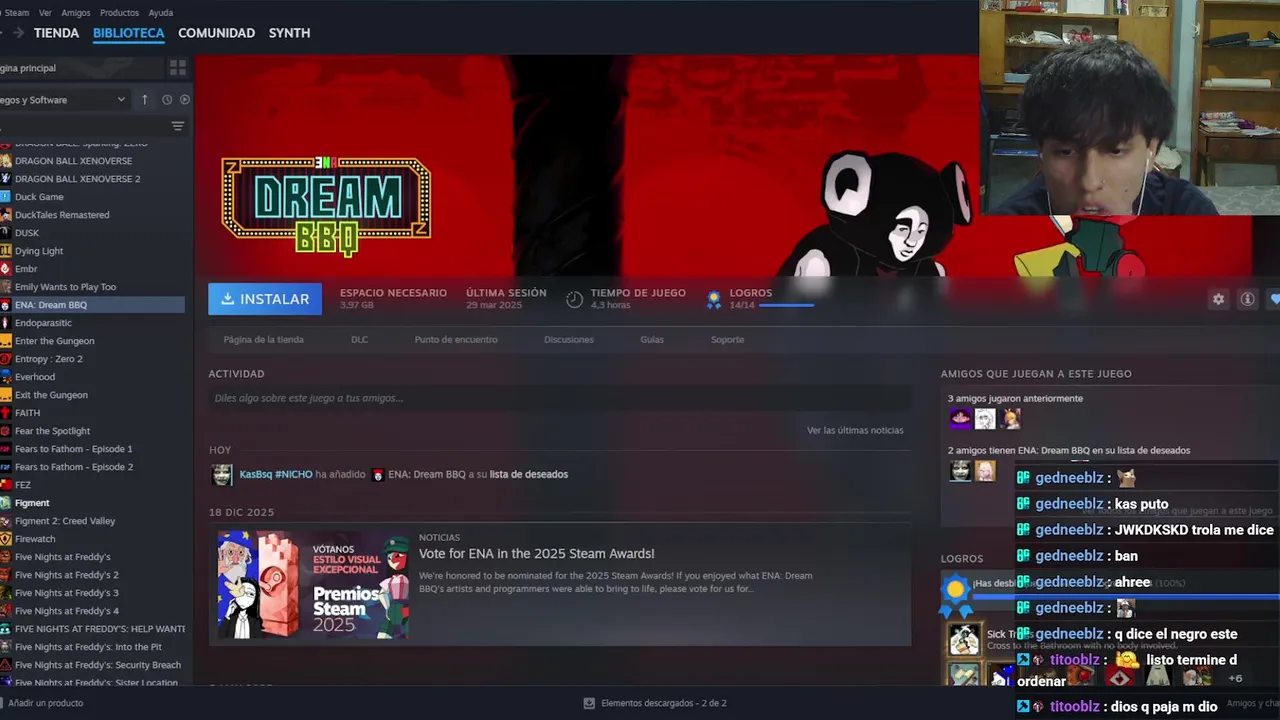Open 'Punto de encuentro' link
This screenshot has width=1280, height=720.
click(x=456, y=340)
